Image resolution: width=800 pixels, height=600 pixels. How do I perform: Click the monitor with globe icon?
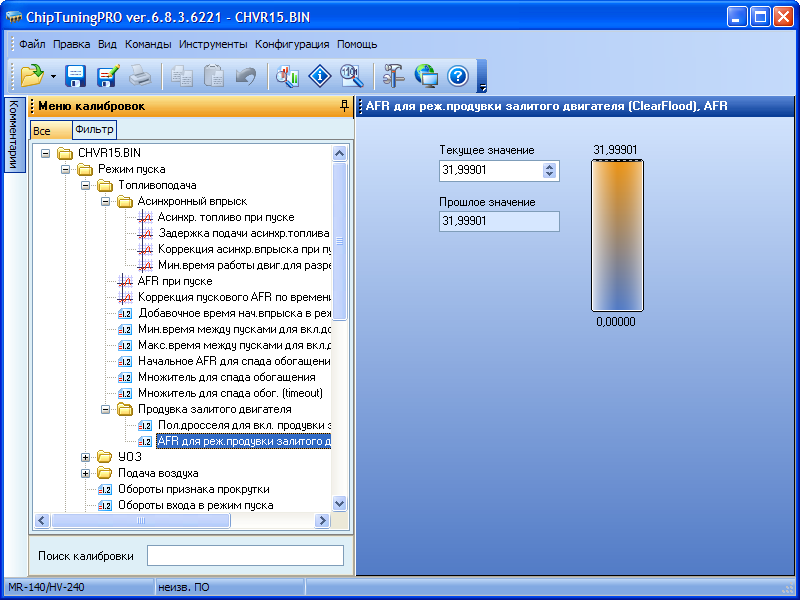pyautogui.click(x=426, y=75)
